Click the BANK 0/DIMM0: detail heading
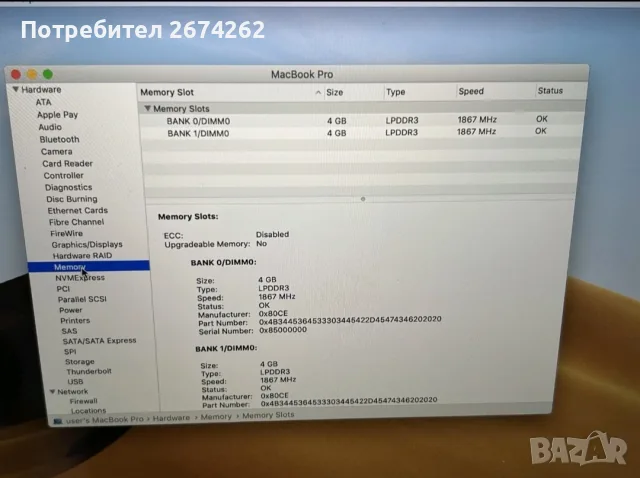The width and height of the screenshot is (640, 478). pyautogui.click(x=223, y=262)
